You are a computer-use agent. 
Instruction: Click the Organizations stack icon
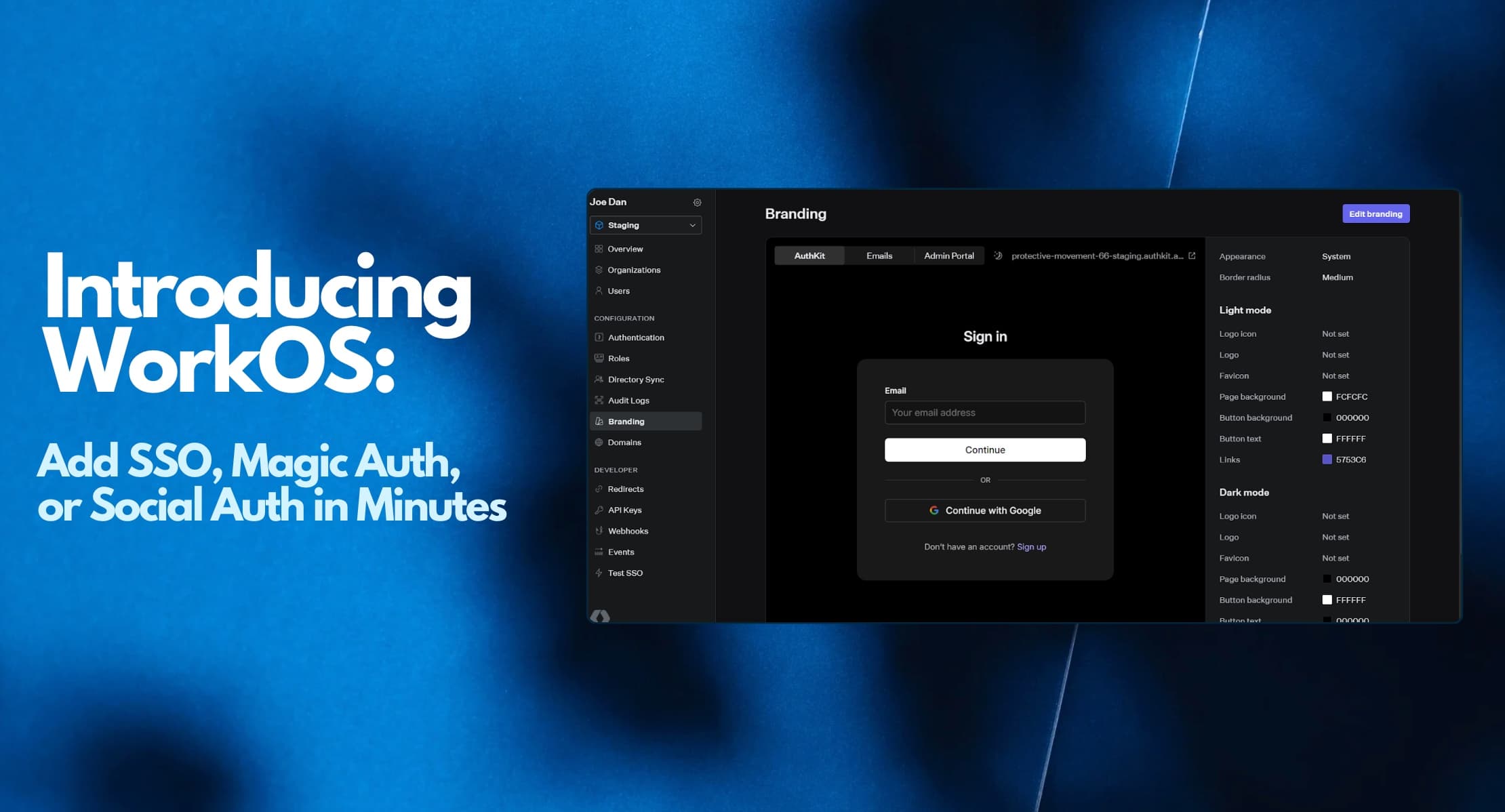tap(599, 270)
